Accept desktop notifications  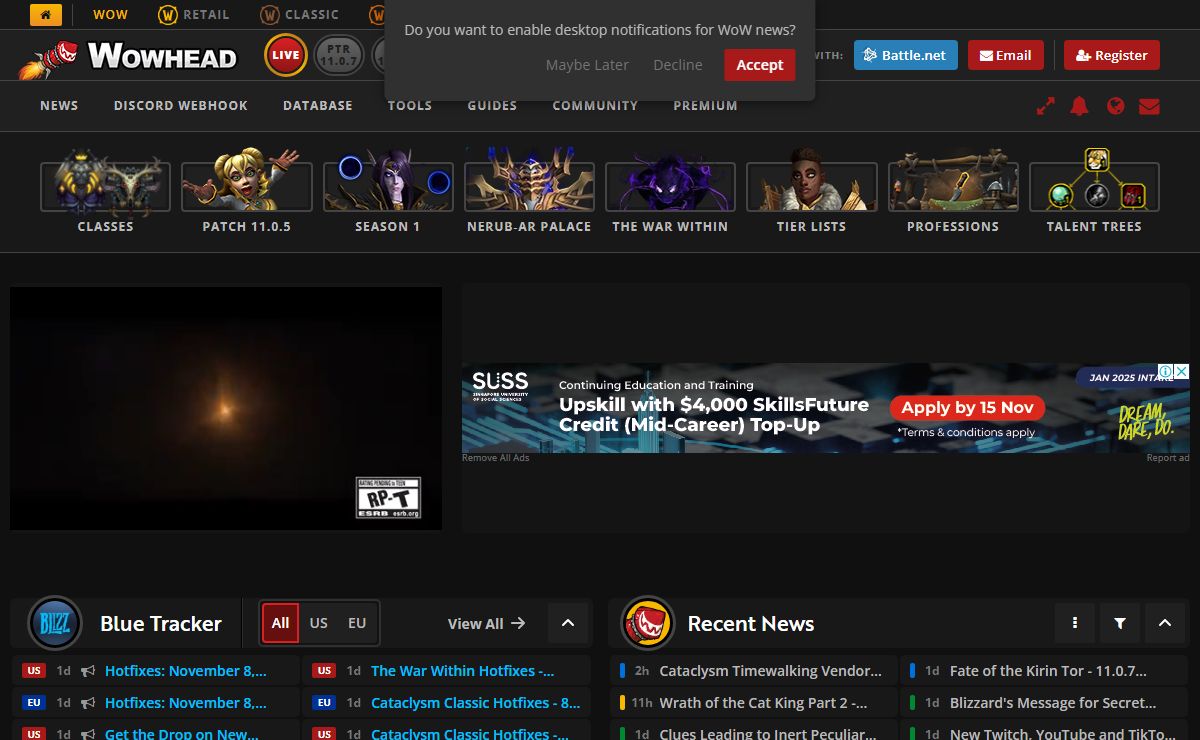[x=760, y=65]
